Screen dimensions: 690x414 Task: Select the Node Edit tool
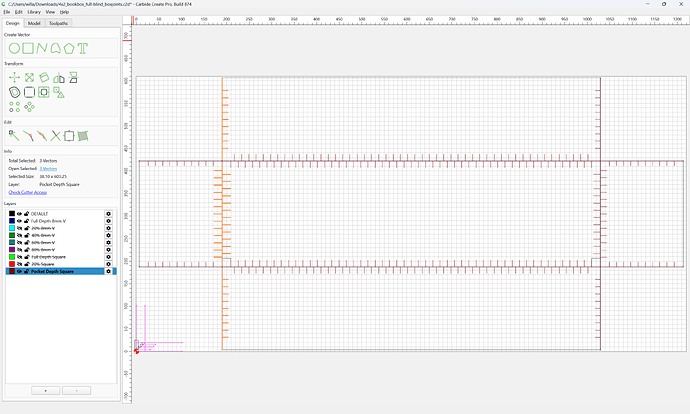click(14, 136)
